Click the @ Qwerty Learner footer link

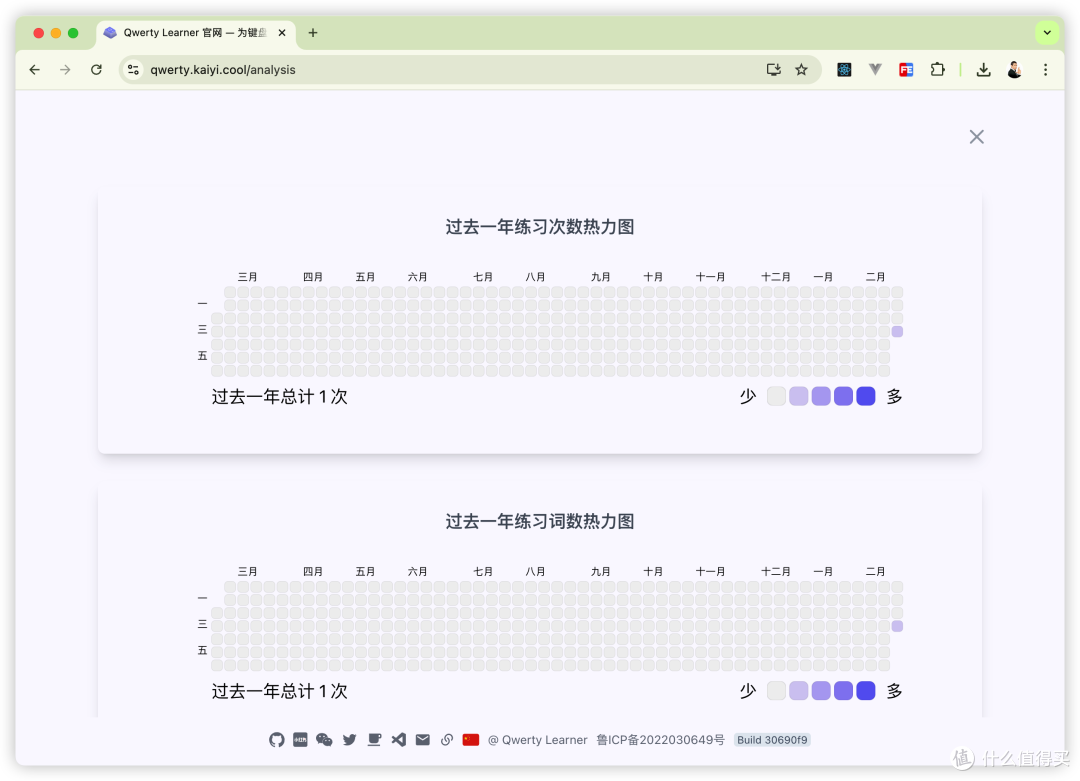537,740
